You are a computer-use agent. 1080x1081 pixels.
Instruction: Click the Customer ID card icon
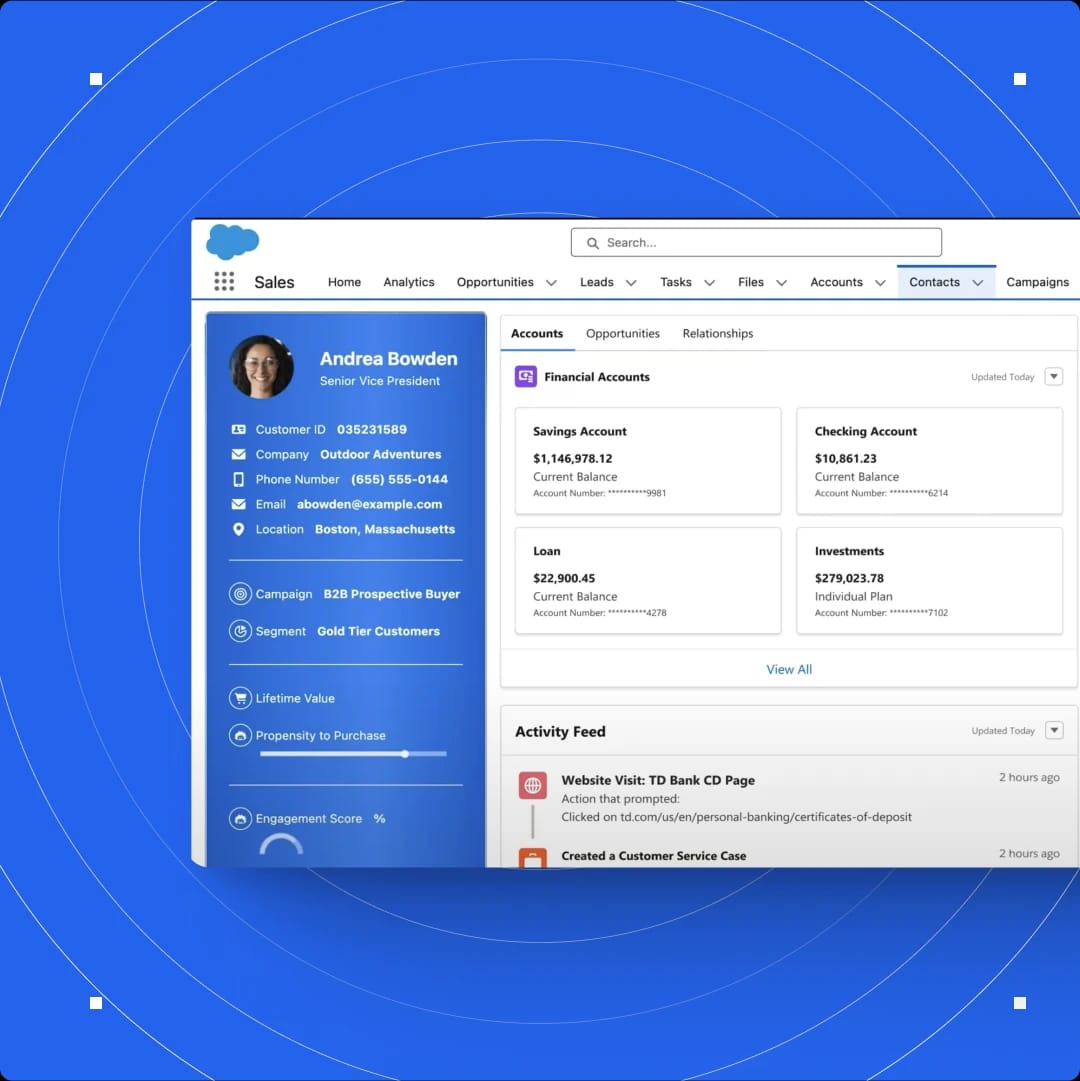241,429
